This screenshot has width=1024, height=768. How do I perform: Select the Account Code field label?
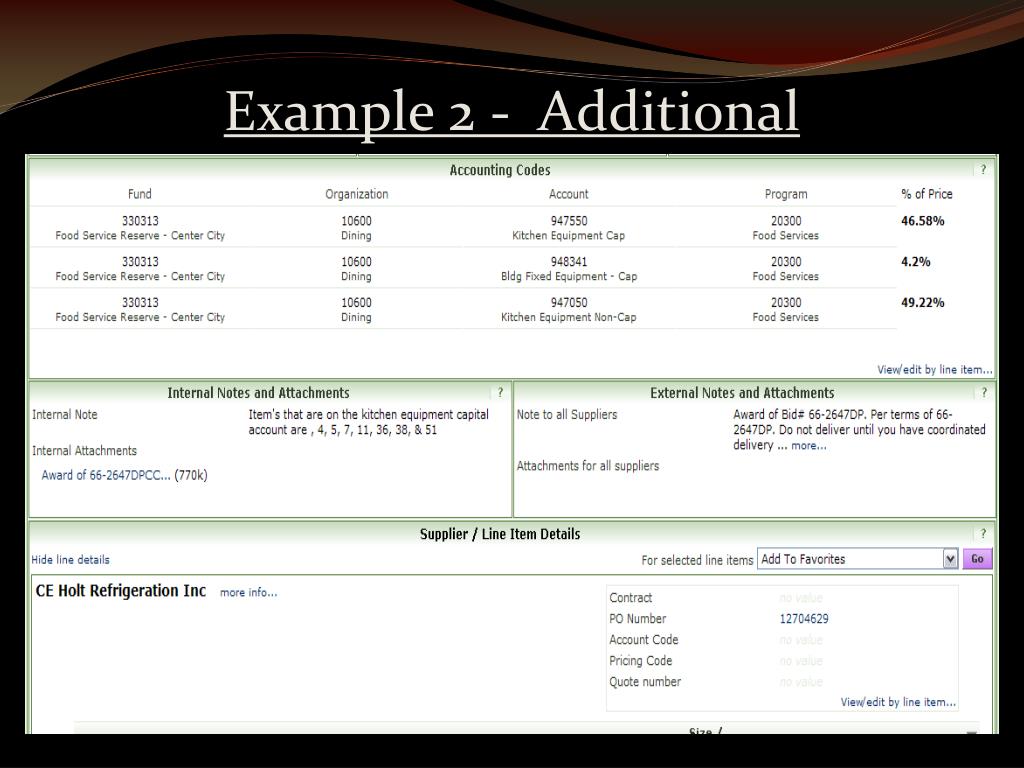[x=643, y=640]
